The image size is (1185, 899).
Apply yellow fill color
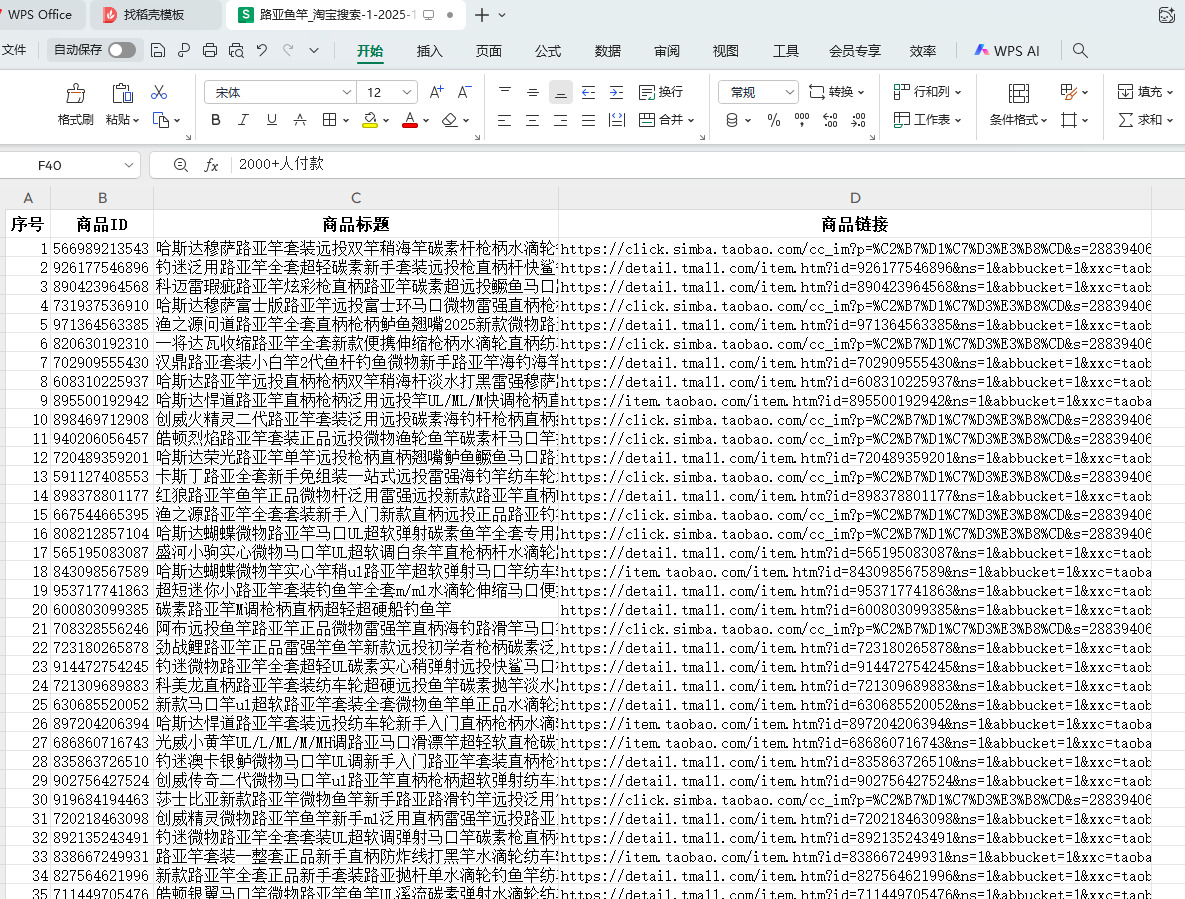point(370,120)
